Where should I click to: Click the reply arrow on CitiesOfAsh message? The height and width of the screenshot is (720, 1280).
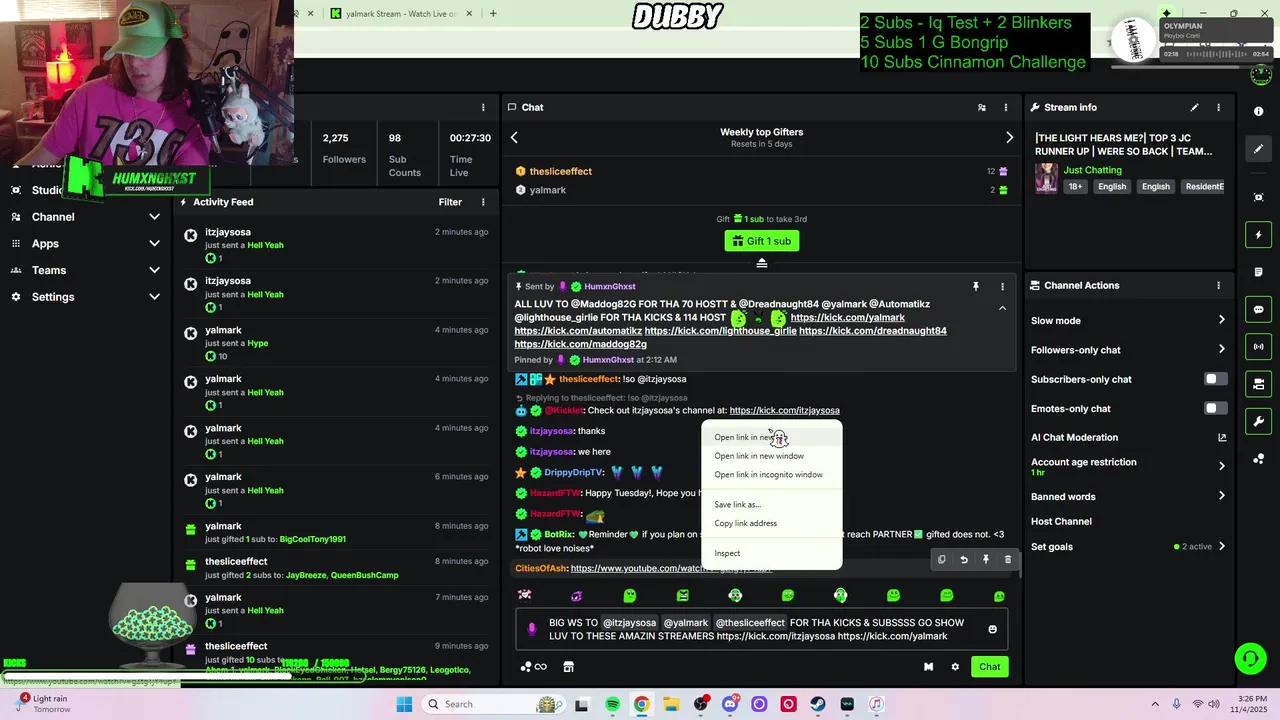point(964,560)
